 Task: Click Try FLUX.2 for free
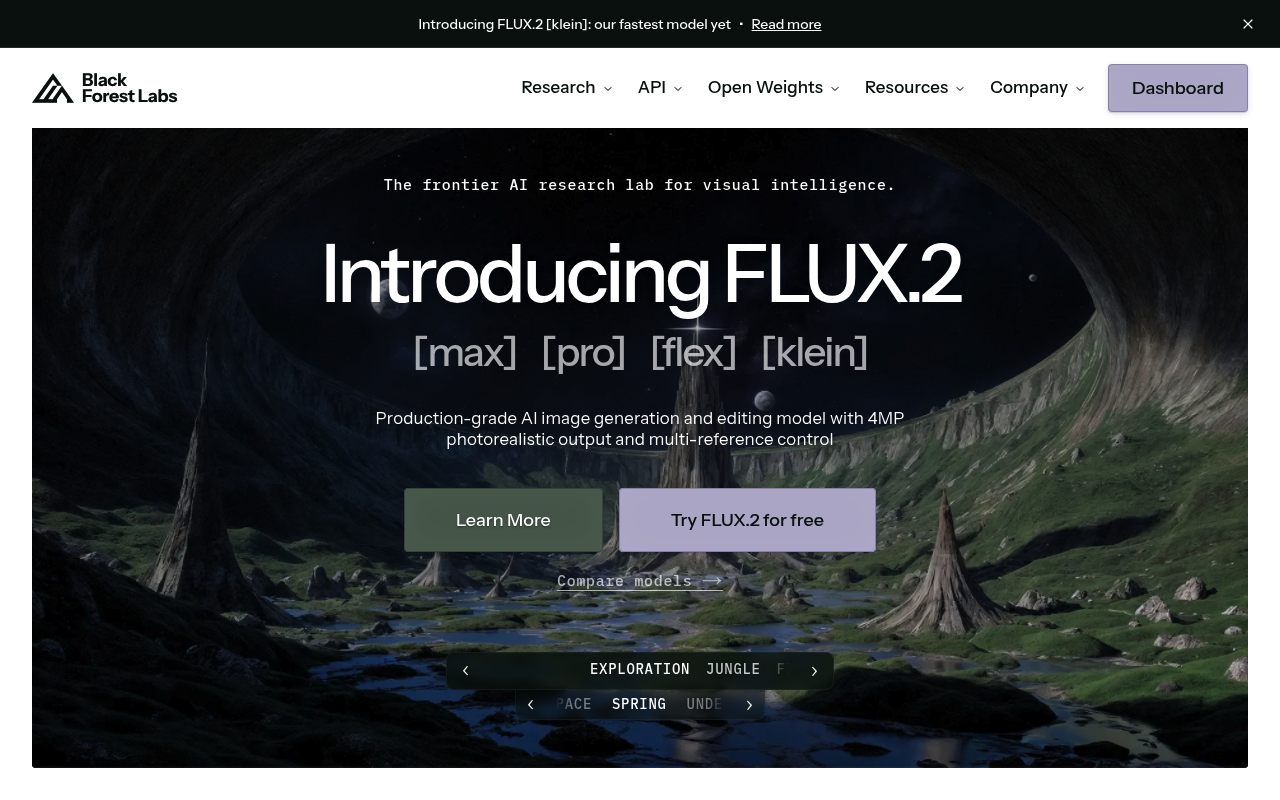pos(747,520)
